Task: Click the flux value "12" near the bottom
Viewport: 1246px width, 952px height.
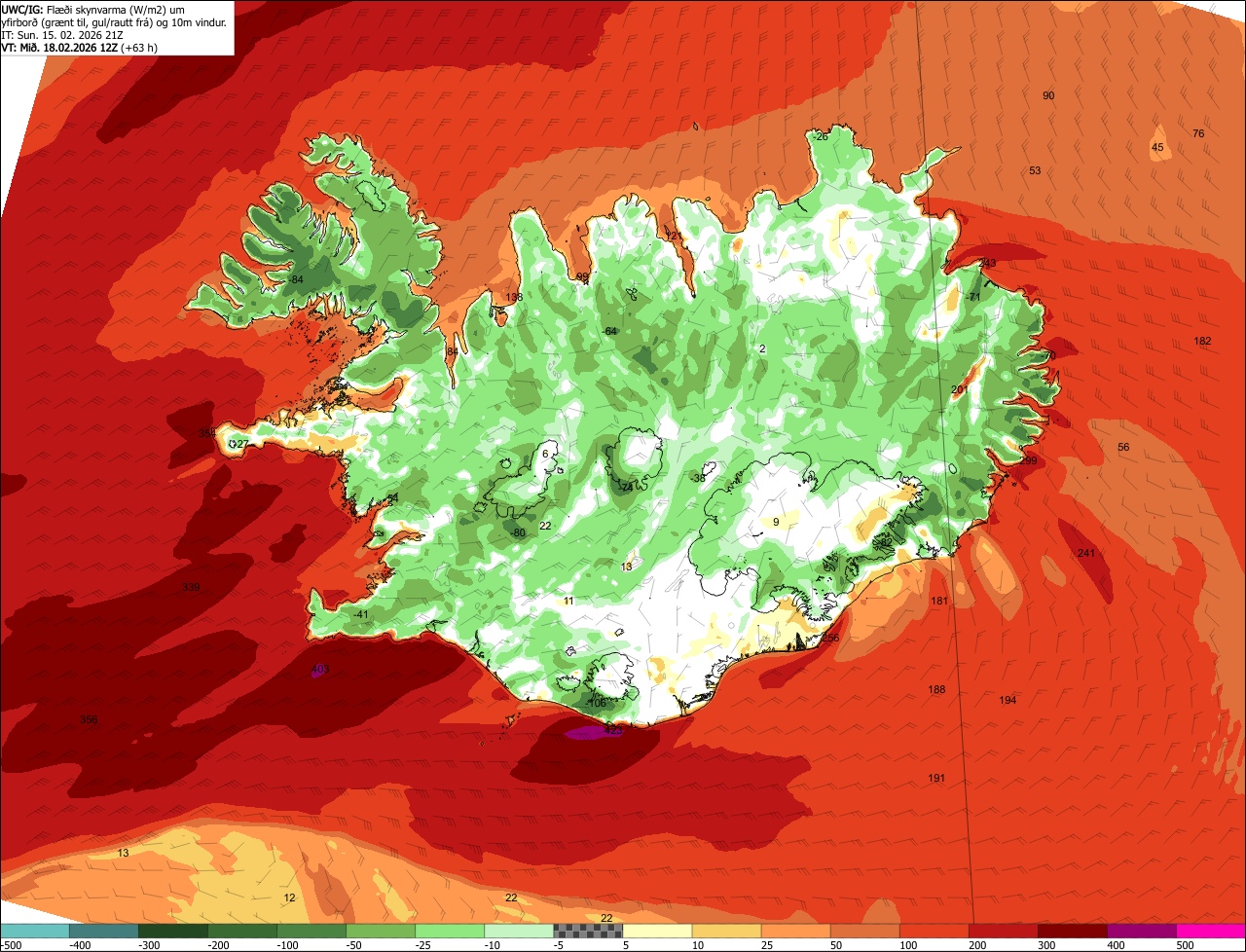Action: click(x=289, y=897)
